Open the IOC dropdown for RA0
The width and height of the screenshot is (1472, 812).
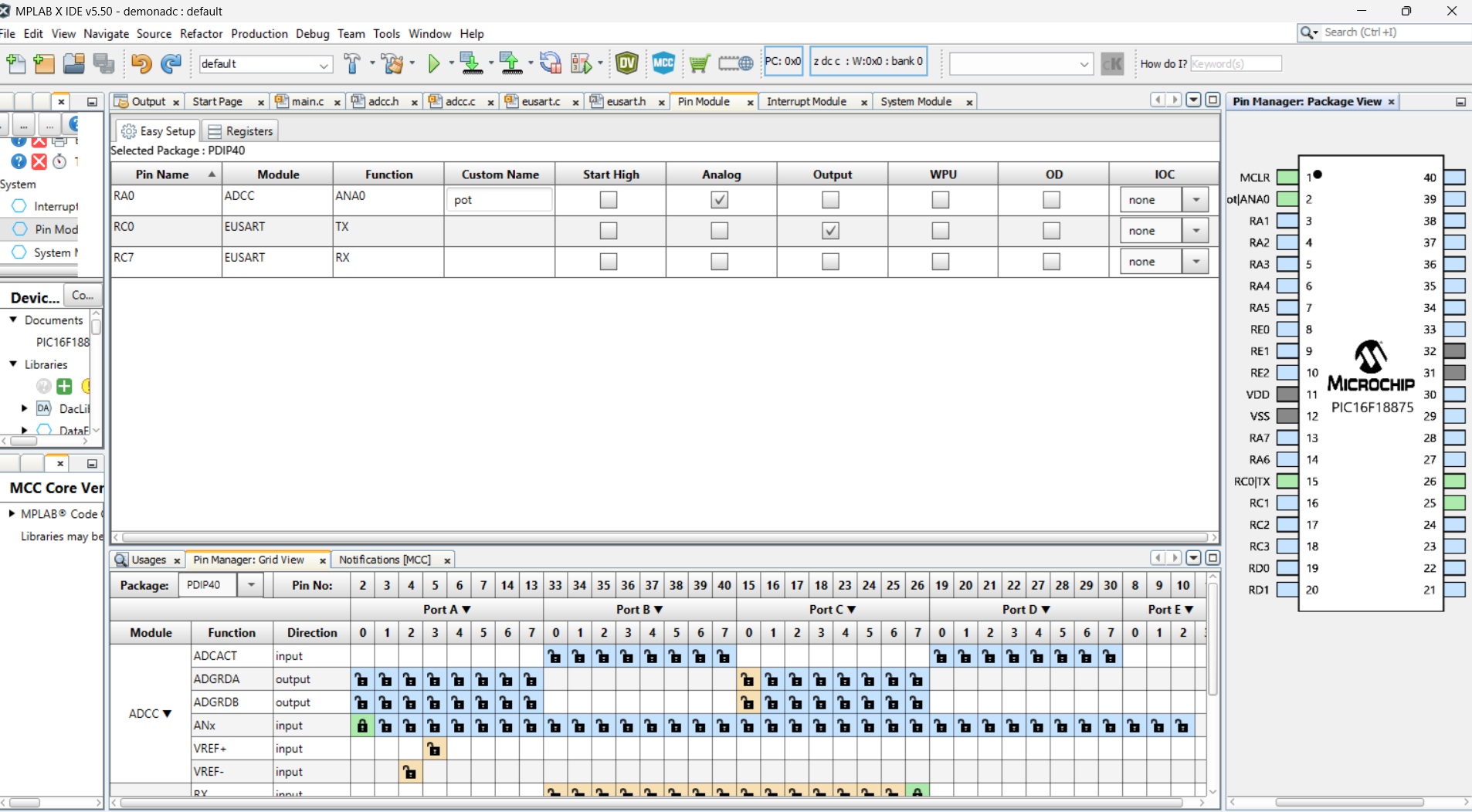1196,200
